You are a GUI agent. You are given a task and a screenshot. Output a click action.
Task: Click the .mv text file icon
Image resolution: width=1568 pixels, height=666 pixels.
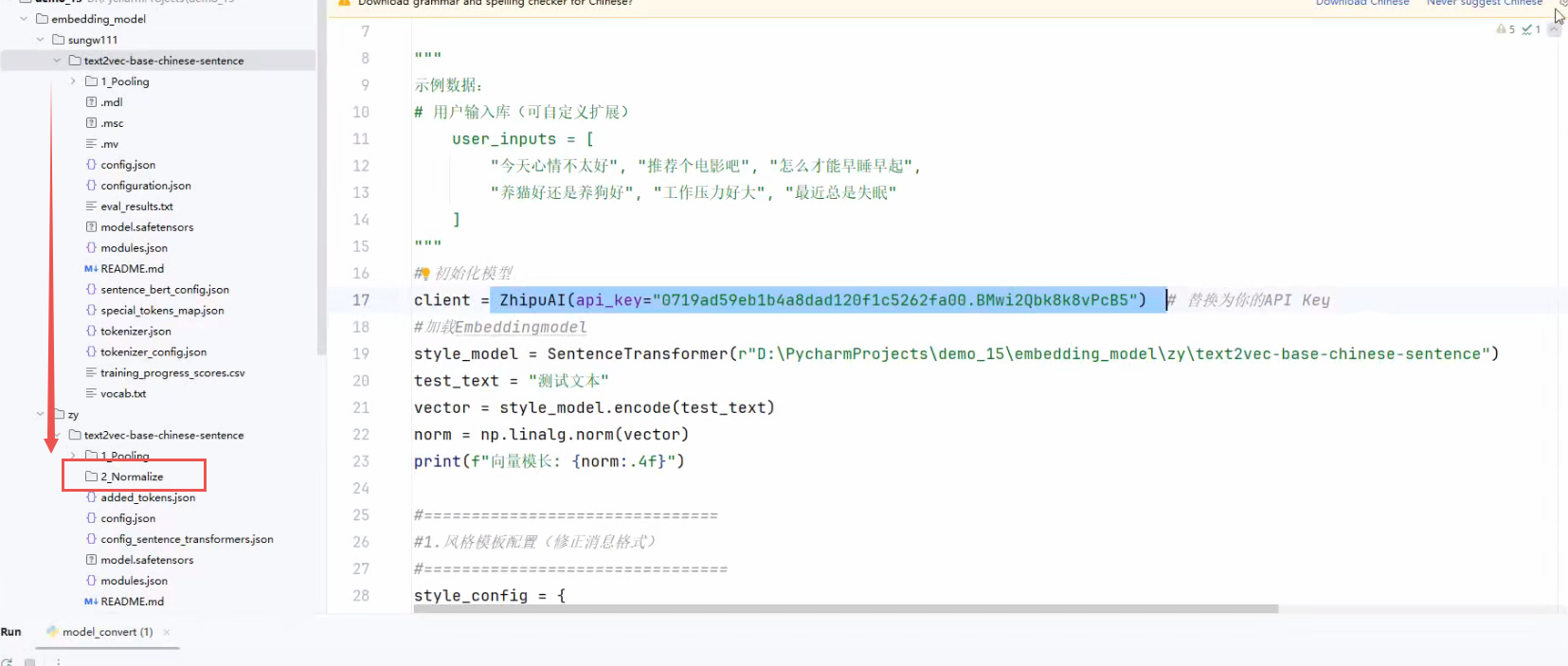click(x=91, y=144)
